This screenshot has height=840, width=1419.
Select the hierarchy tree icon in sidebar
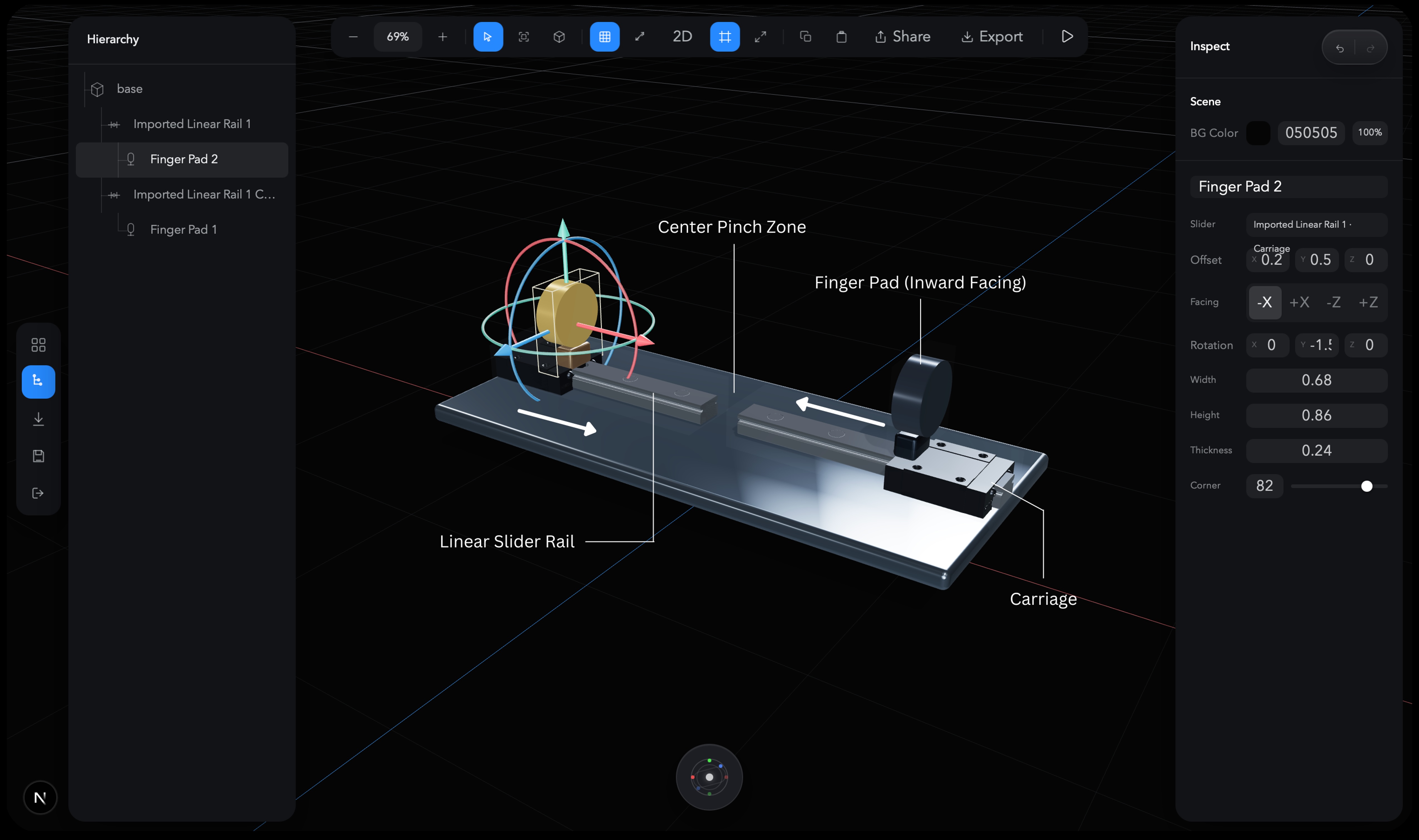(x=38, y=382)
